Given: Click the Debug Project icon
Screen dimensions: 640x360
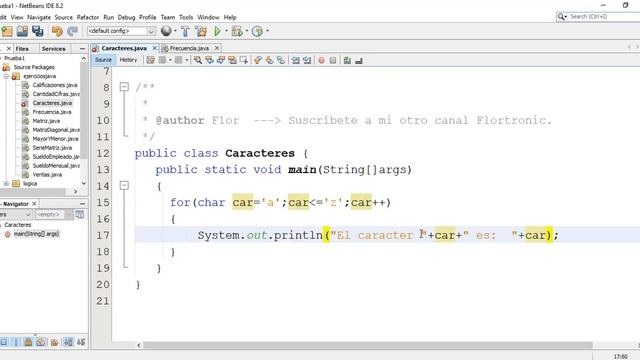Looking at the screenshot, I should pyautogui.click(x=237, y=31).
